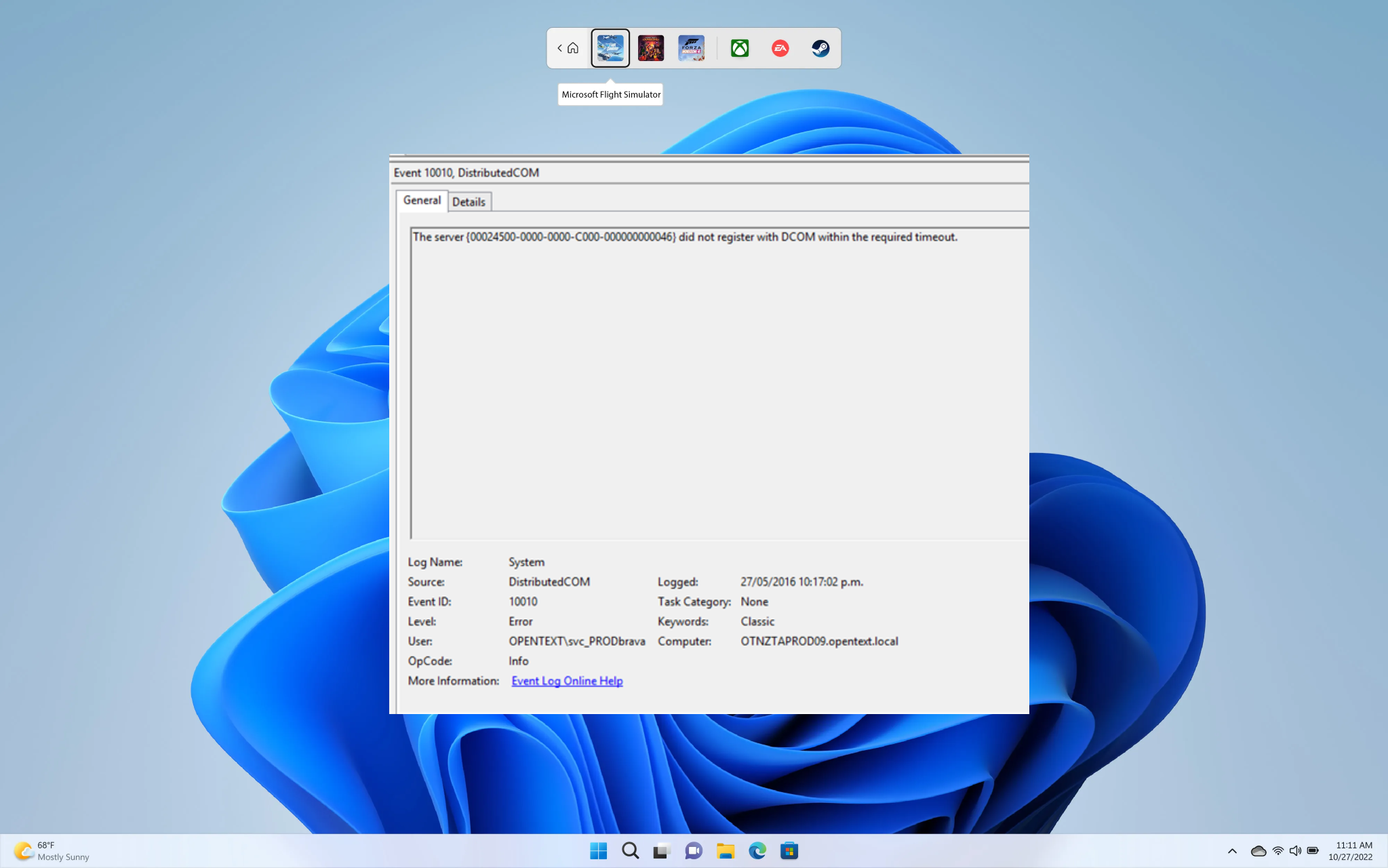Click the Microsoft Flight Simulator tooltip label

coord(611,94)
